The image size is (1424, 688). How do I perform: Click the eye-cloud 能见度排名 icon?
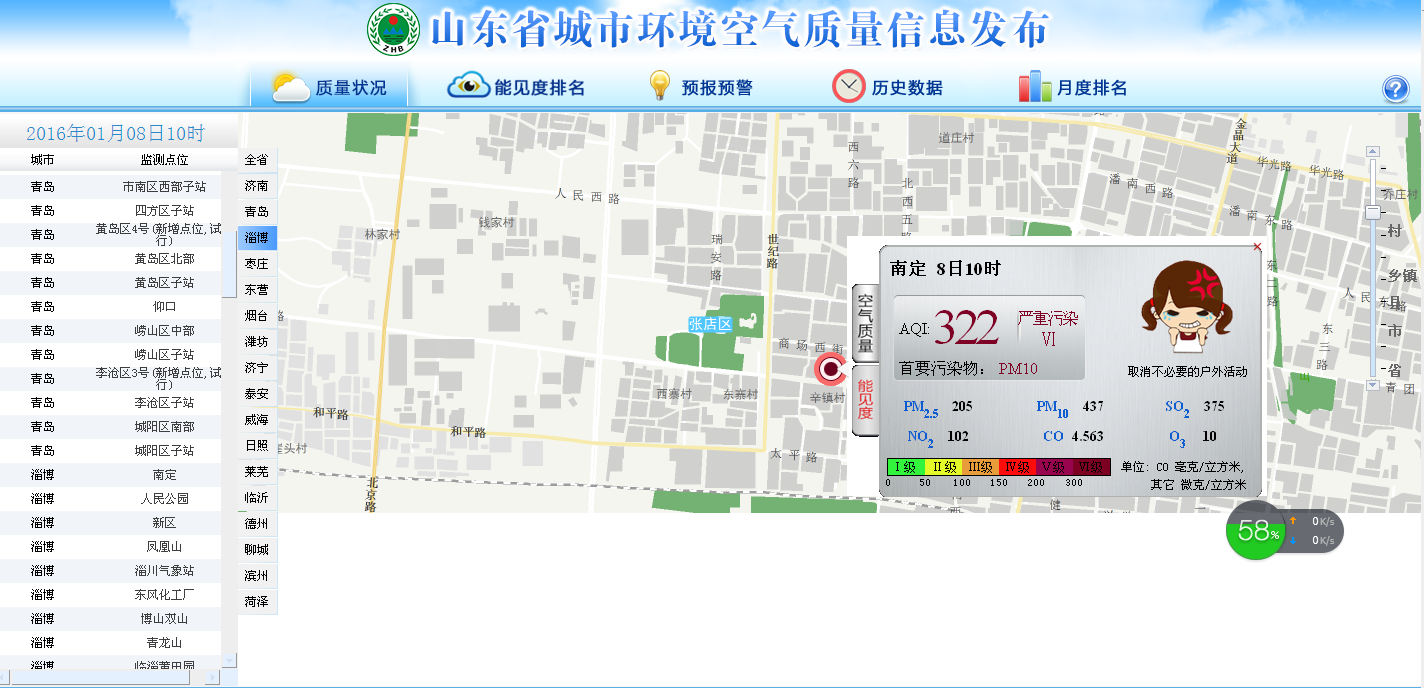(468, 87)
